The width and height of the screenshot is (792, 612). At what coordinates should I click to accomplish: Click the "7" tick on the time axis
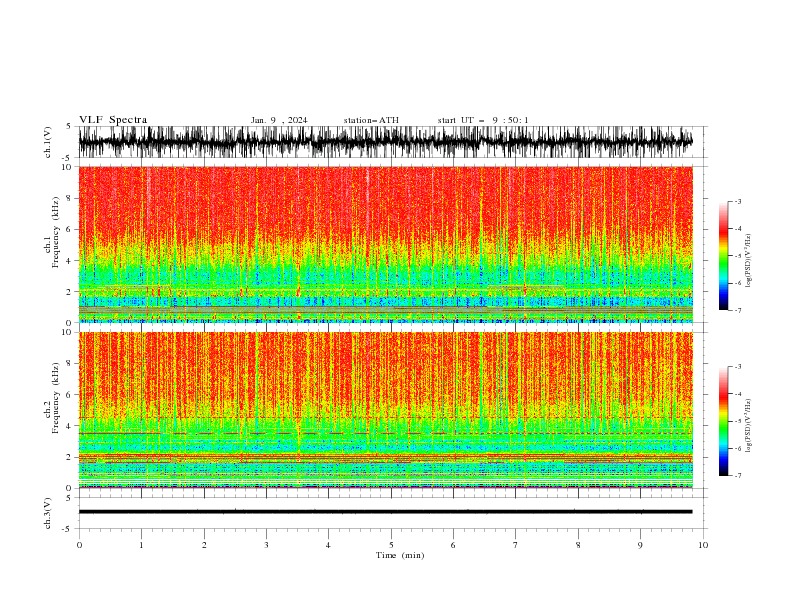(x=516, y=545)
